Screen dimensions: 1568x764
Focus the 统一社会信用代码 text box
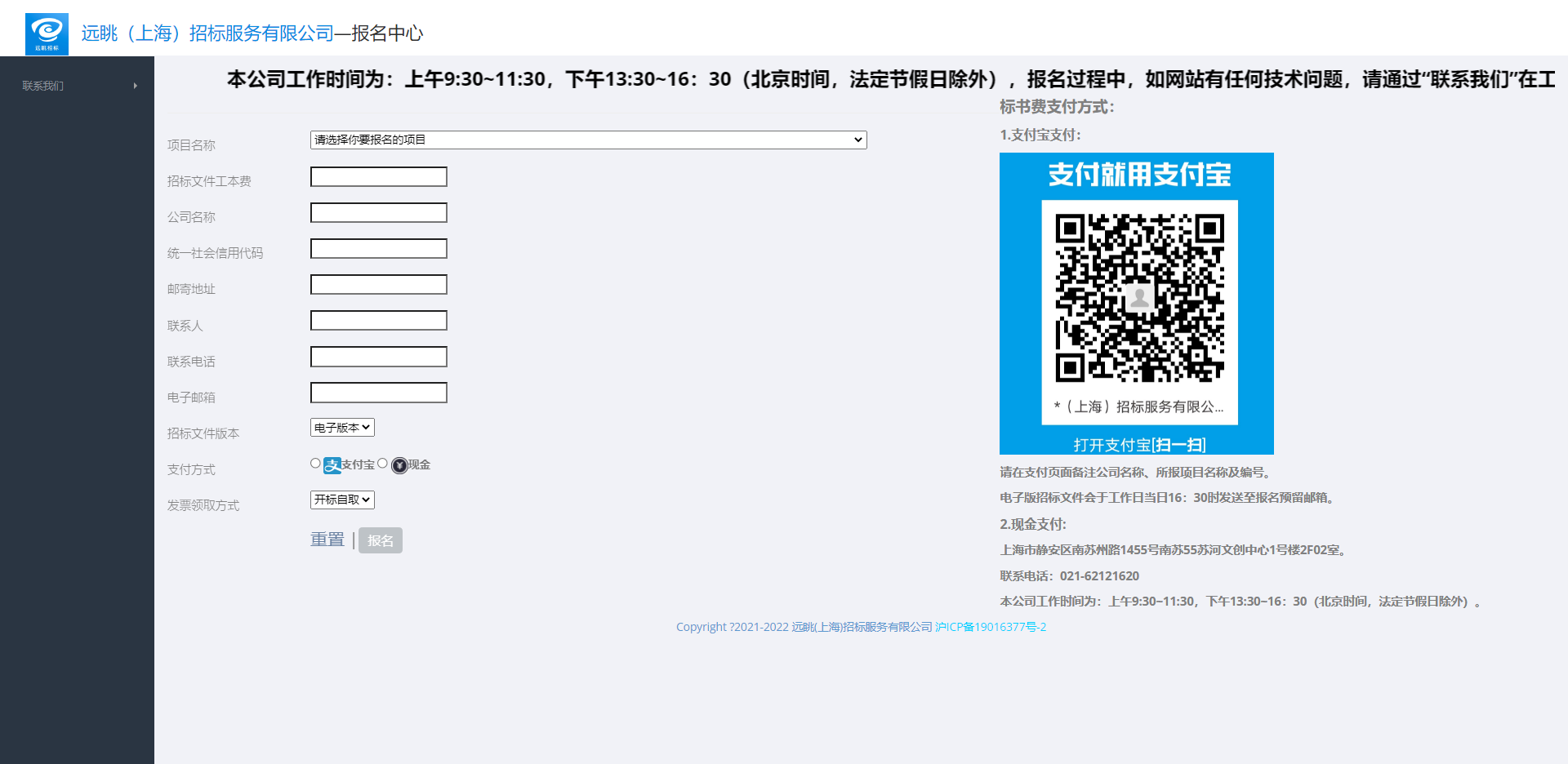click(379, 249)
